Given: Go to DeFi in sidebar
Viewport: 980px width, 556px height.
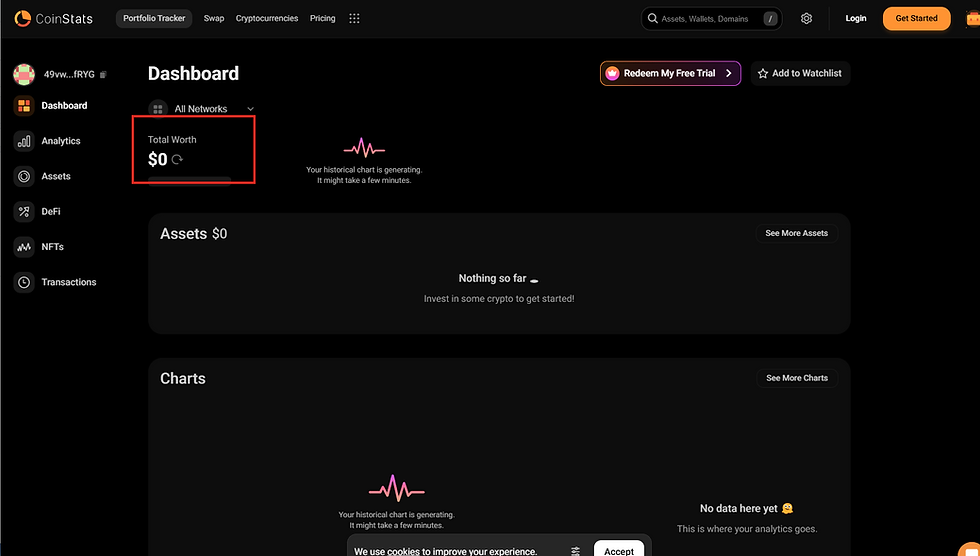Looking at the screenshot, I should coord(51,212).
